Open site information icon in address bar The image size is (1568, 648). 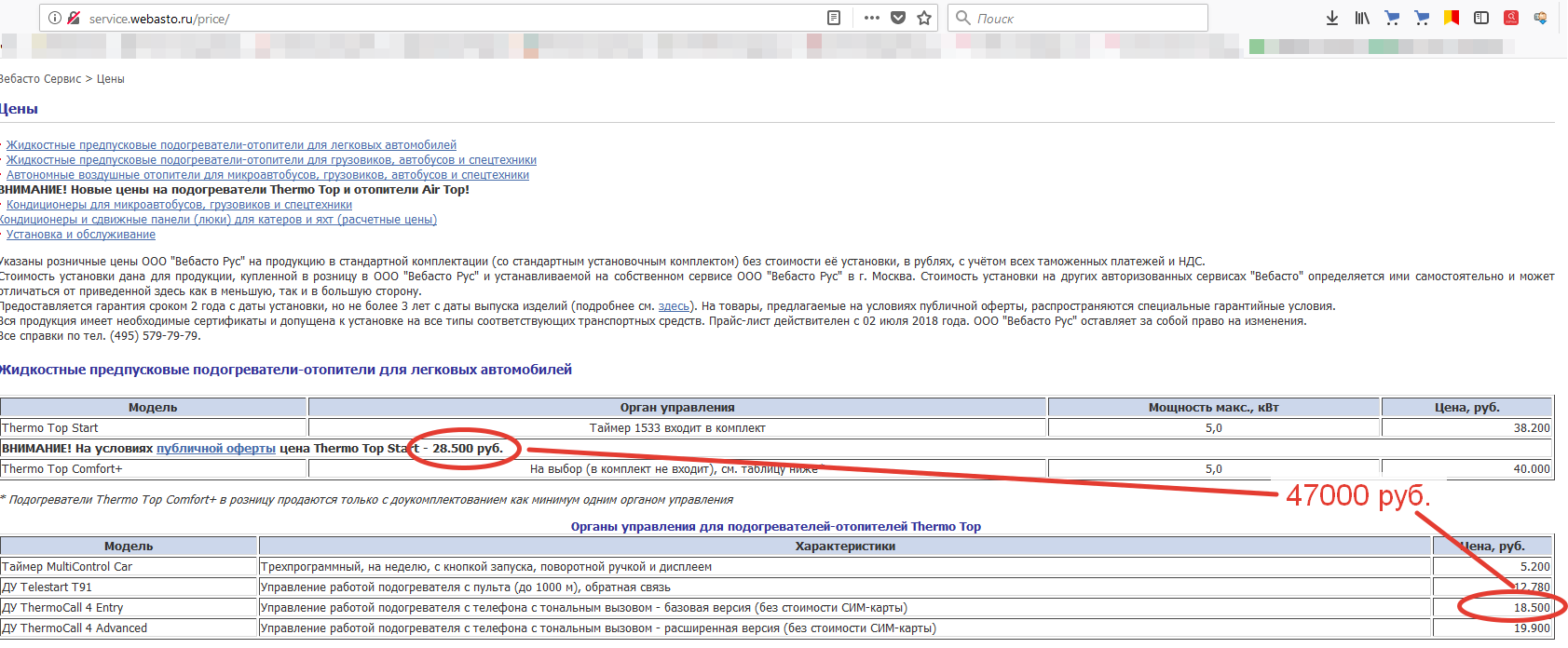(x=55, y=18)
